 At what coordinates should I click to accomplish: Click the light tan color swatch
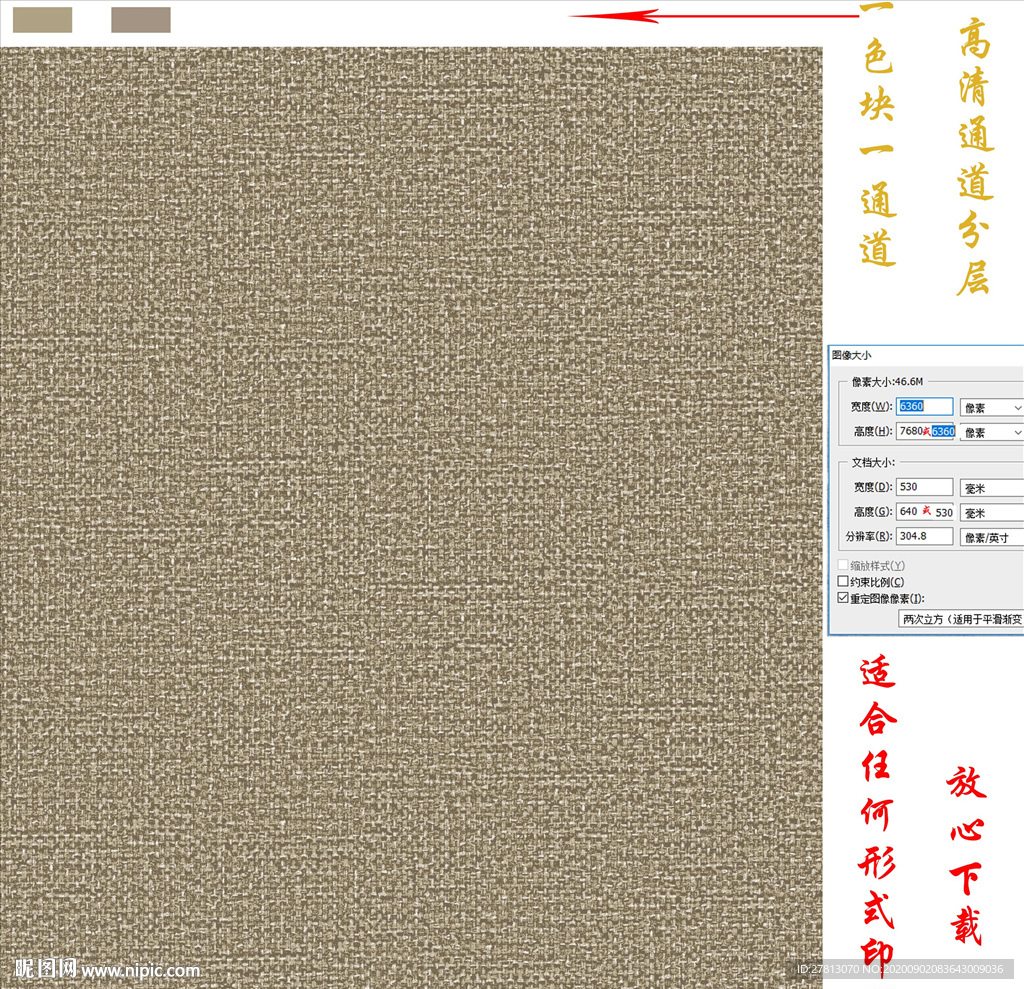pyautogui.click(x=42, y=20)
